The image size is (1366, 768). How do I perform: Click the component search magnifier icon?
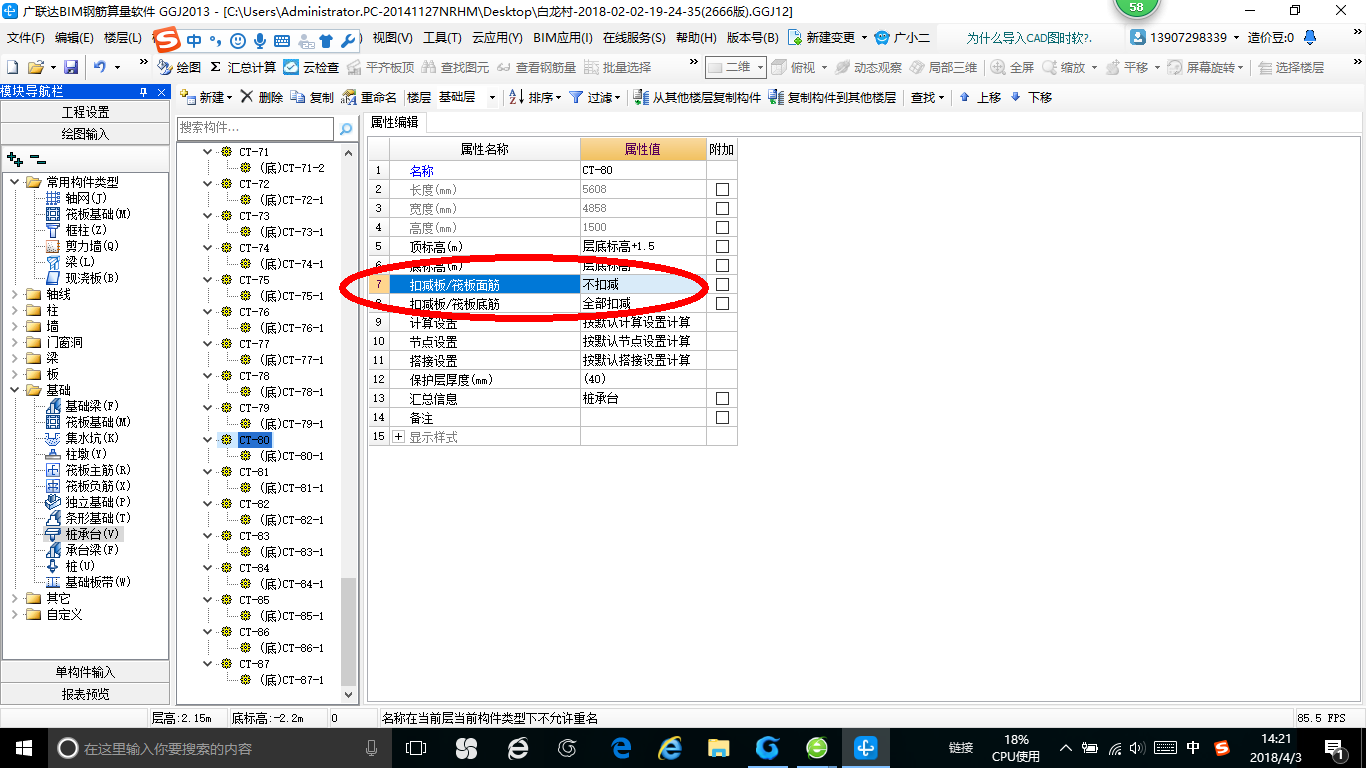pyautogui.click(x=346, y=129)
